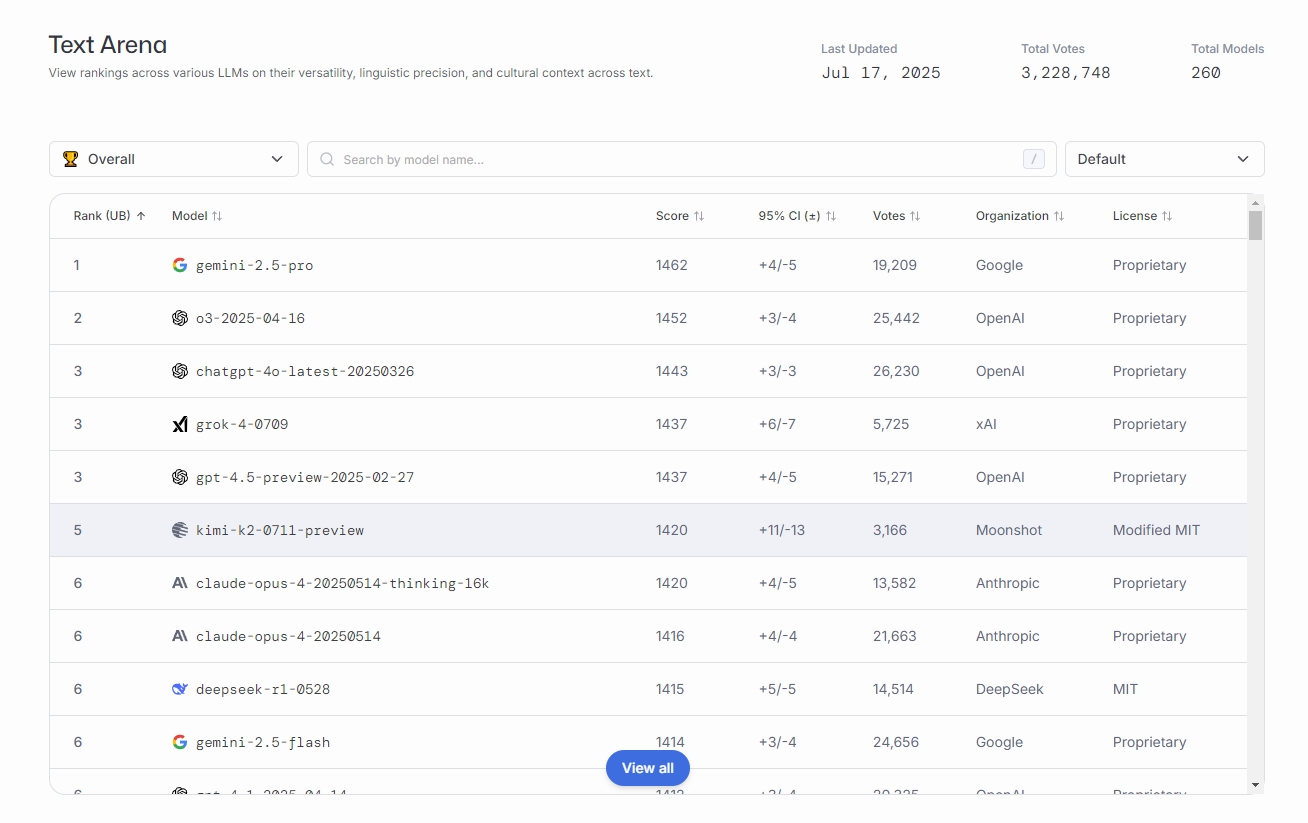Click the 260 total models value
Screen dimensions: 1308x823
[1206, 72]
